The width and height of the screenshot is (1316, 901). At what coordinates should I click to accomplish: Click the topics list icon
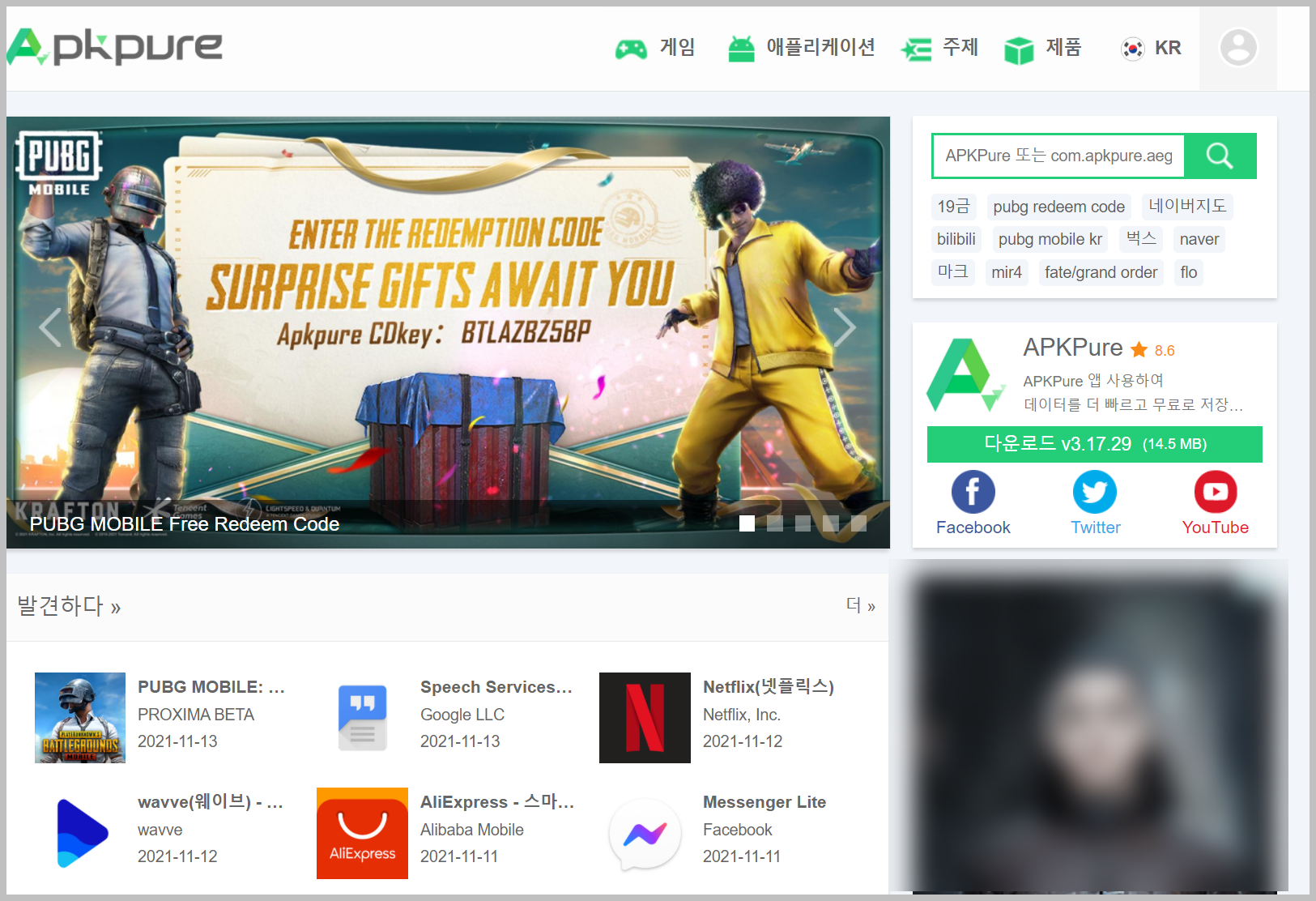tap(917, 49)
